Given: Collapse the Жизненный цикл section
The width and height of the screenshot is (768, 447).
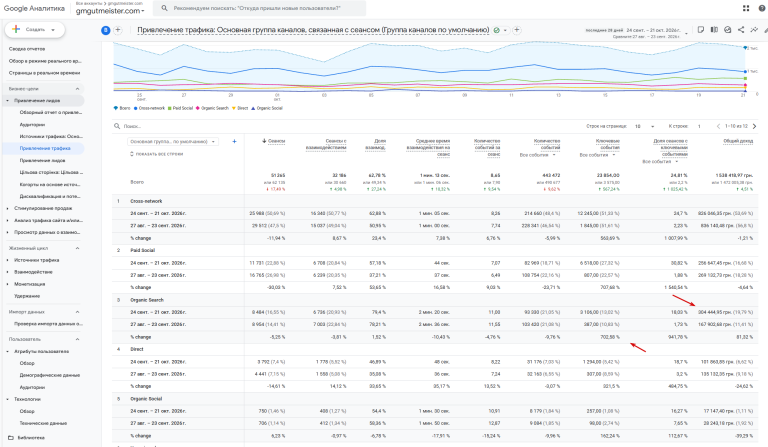Looking at the screenshot, I should click(x=77, y=248).
